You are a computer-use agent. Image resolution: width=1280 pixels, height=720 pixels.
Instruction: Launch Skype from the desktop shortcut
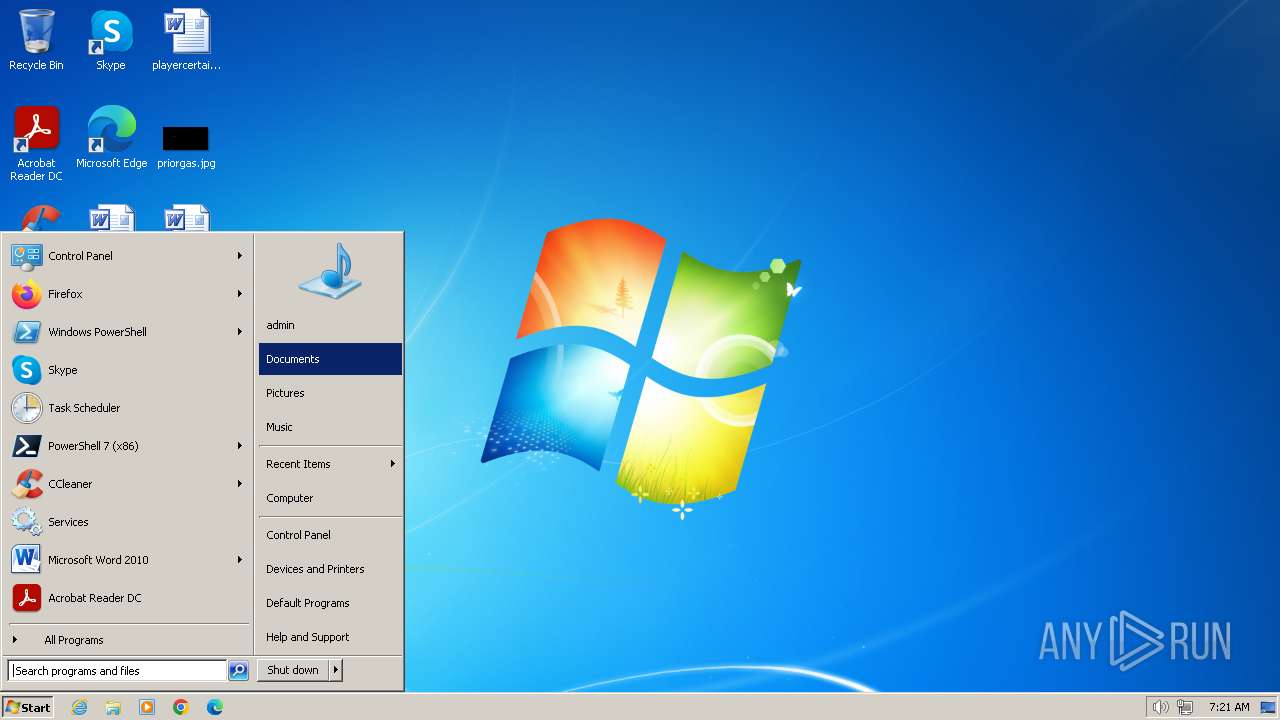pos(111,40)
